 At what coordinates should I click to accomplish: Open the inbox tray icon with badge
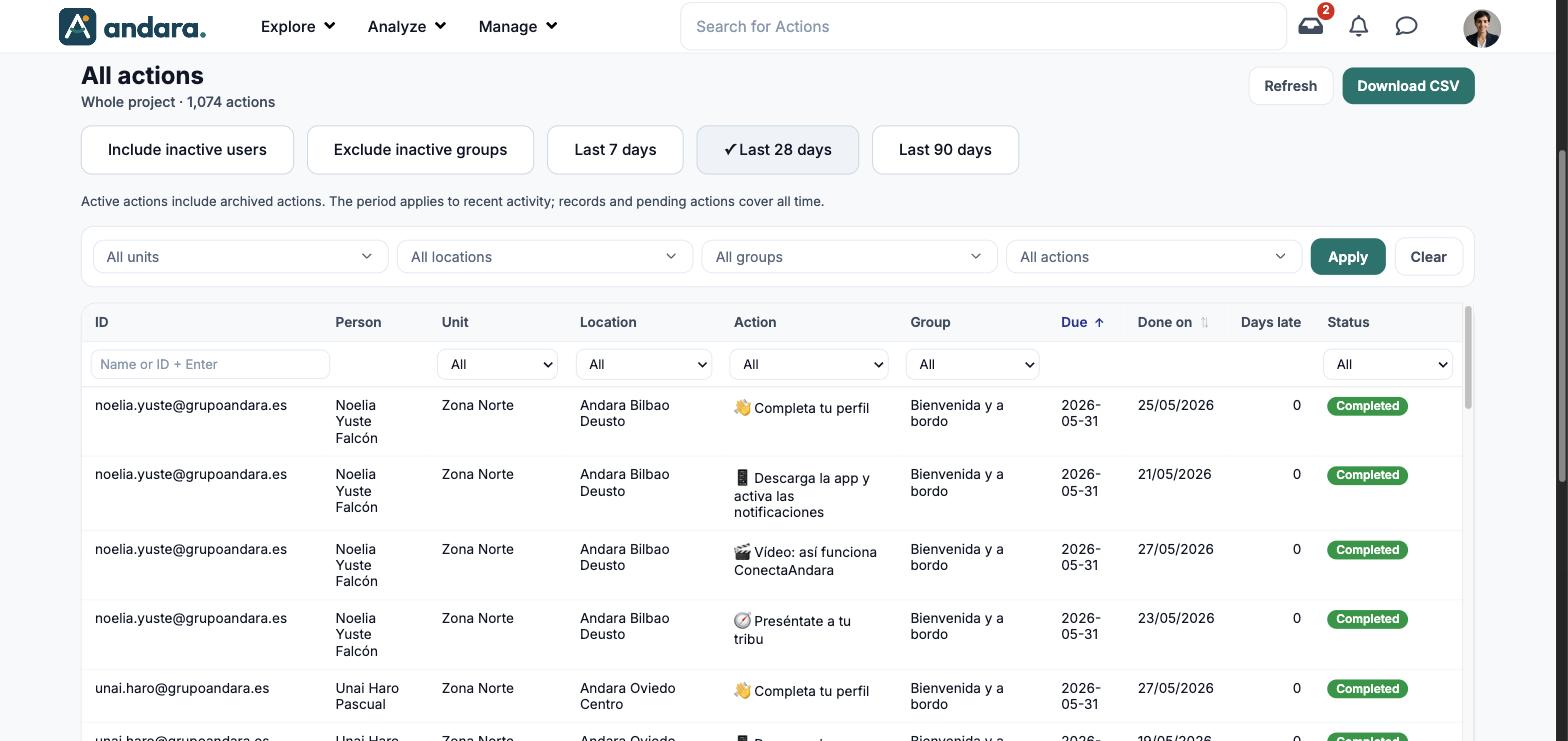[1311, 26]
